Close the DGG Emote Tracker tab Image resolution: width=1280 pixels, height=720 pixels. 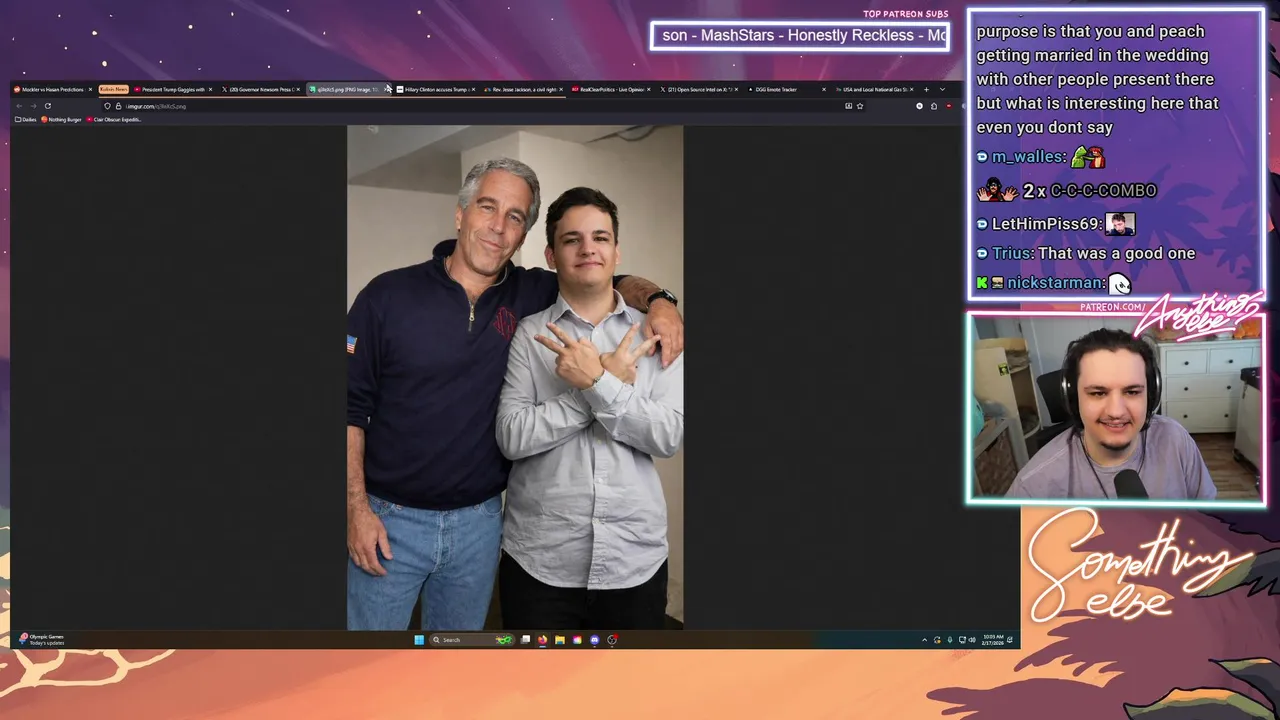tap(824, 89)
